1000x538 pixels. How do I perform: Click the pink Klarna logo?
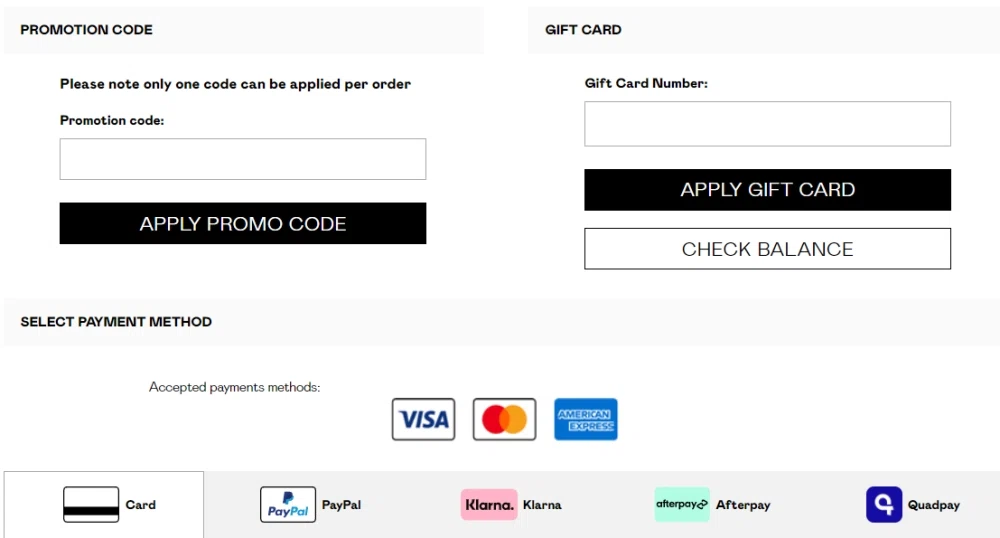coord(489,505)
